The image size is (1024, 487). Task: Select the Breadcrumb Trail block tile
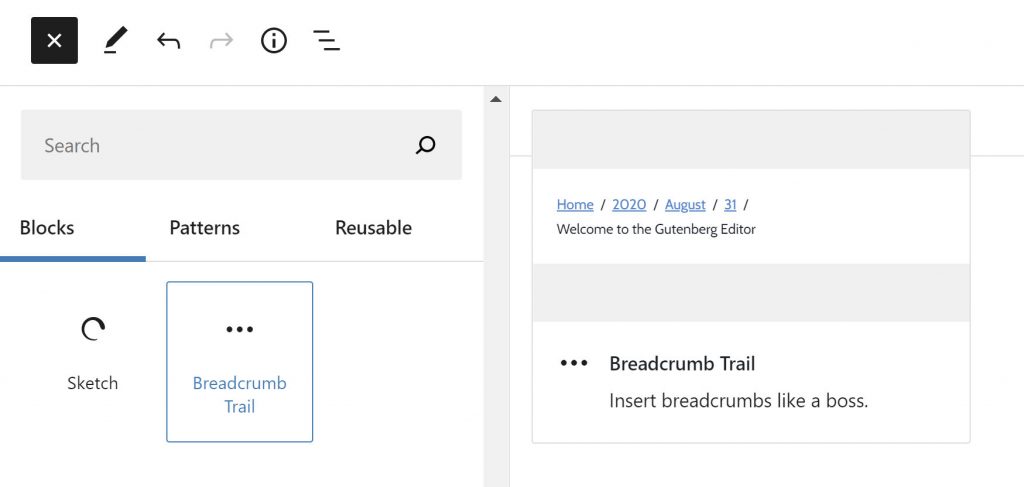click(x=240, y=362)
